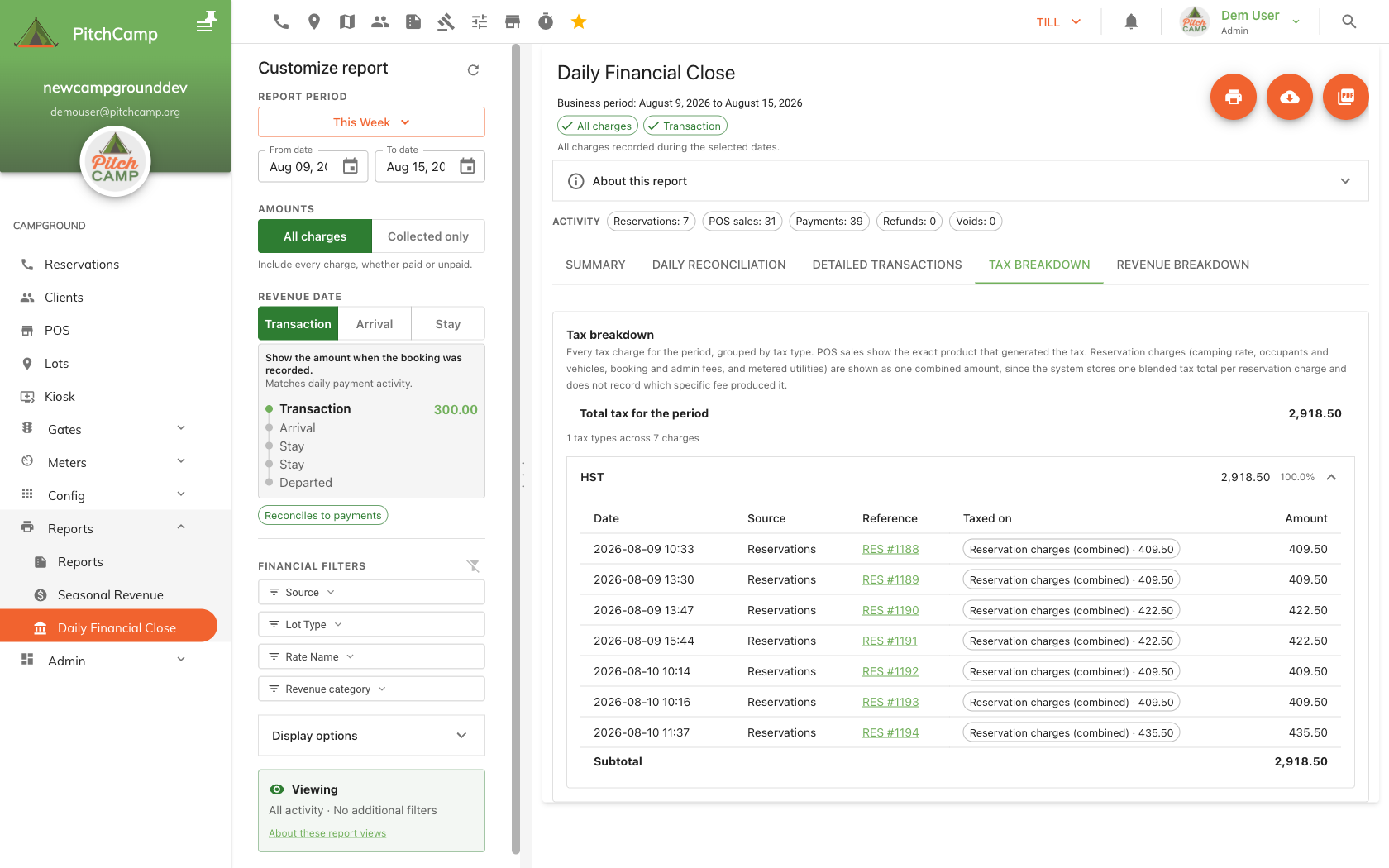Switch to the DETAILED TRANSACTIONS tab
The height and width of the screenshot is (868, 1389).
pyautogui.click(x=887, y=265)
